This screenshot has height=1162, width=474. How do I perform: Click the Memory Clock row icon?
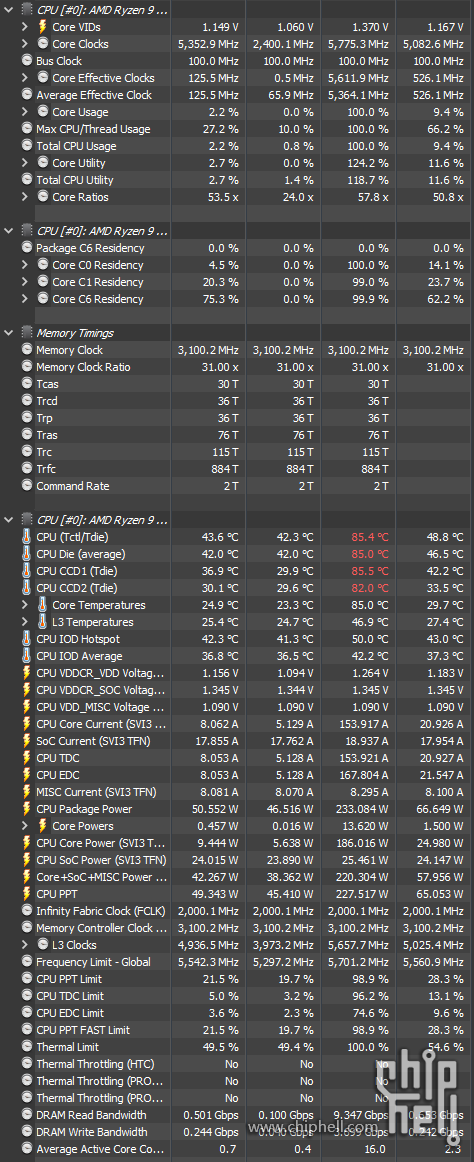click(x=27, y=351)
